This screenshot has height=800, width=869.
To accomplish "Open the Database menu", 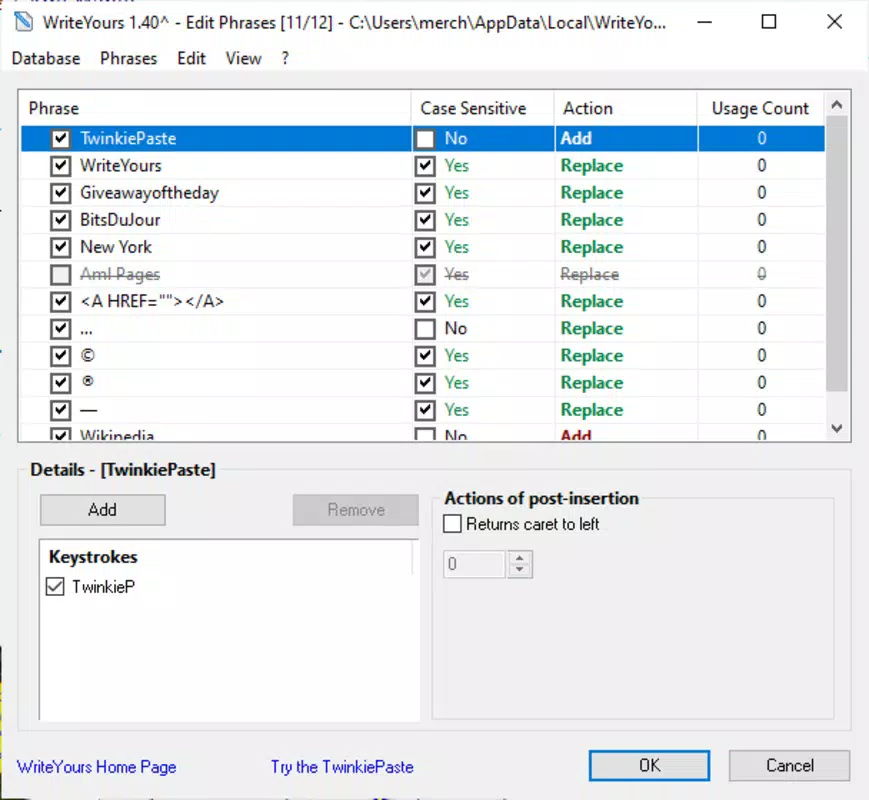I will coord(46,58).
